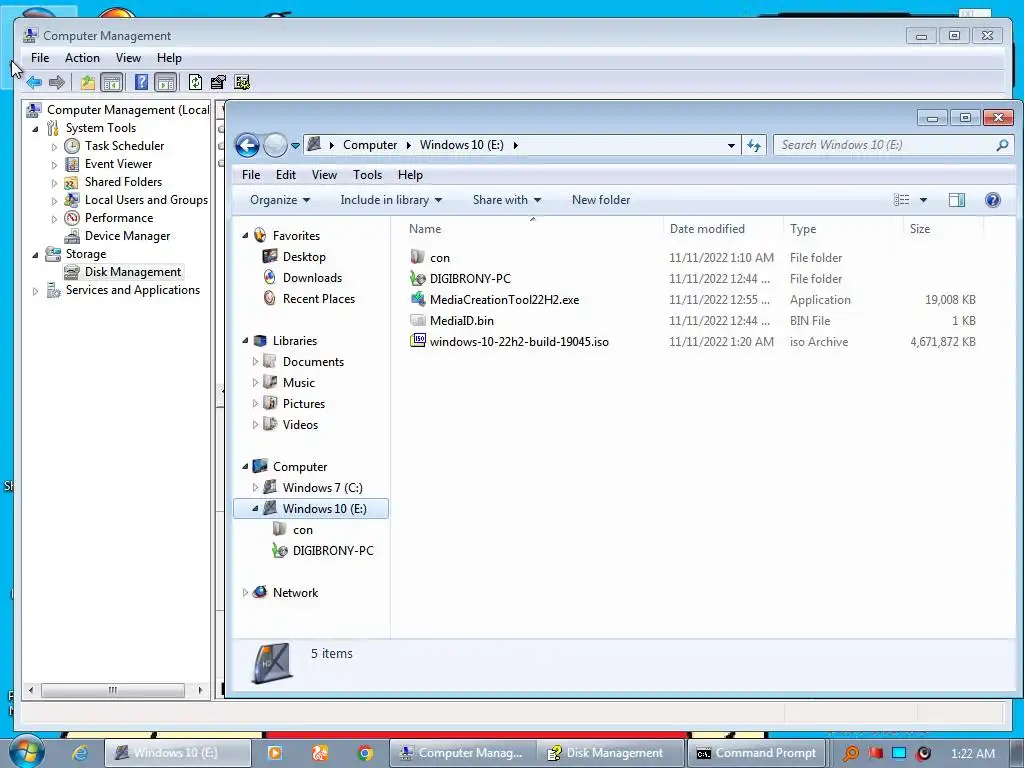This screenshot has height=768, width=1024.
Task: Open Share with dropdown
Action: 507,200
